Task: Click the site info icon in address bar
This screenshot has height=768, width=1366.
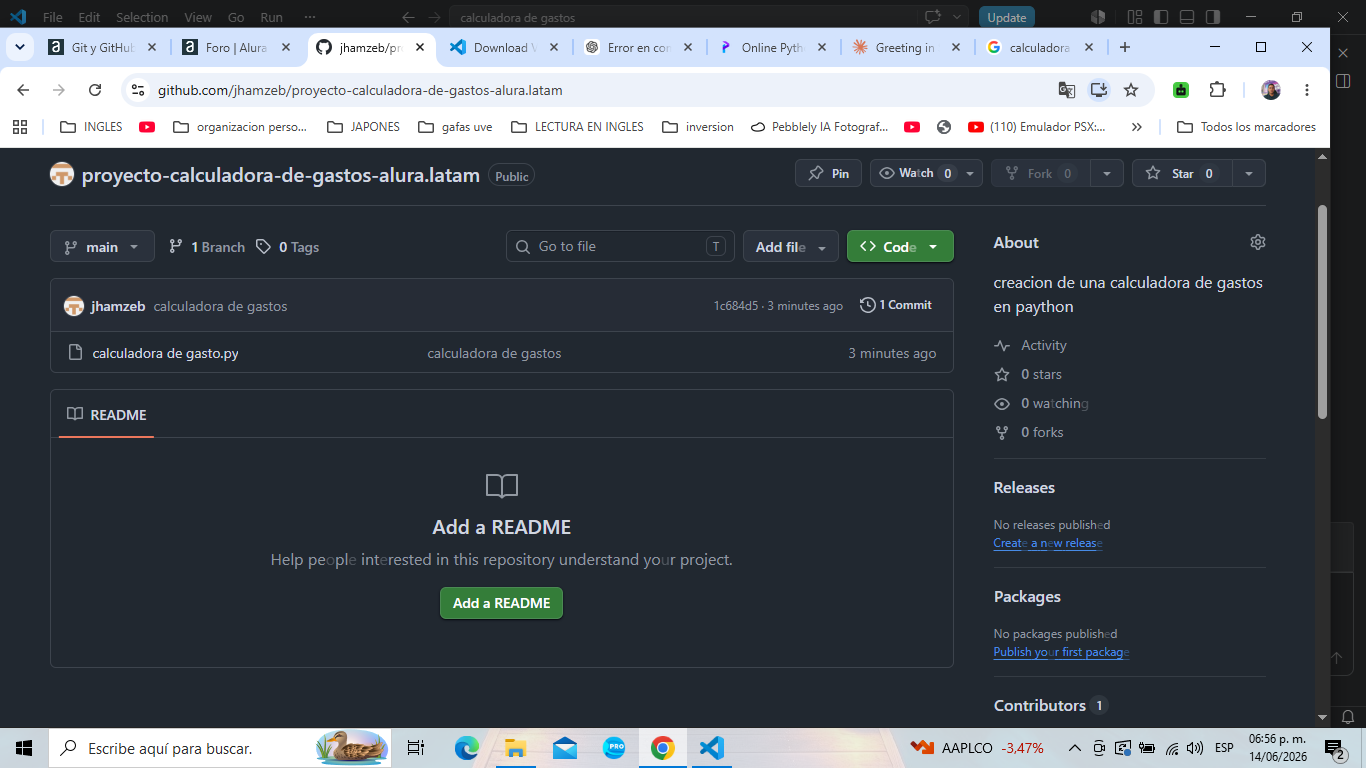Action: pyautogui.click(x=138, y=90)
